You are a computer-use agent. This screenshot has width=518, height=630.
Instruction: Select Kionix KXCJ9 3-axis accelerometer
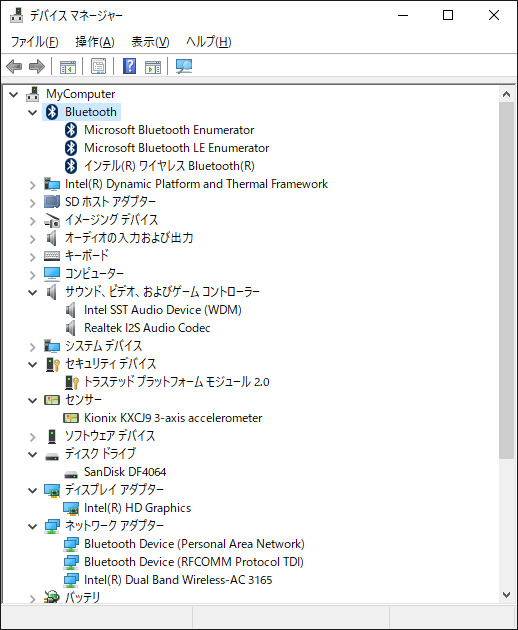coord(173,418)
